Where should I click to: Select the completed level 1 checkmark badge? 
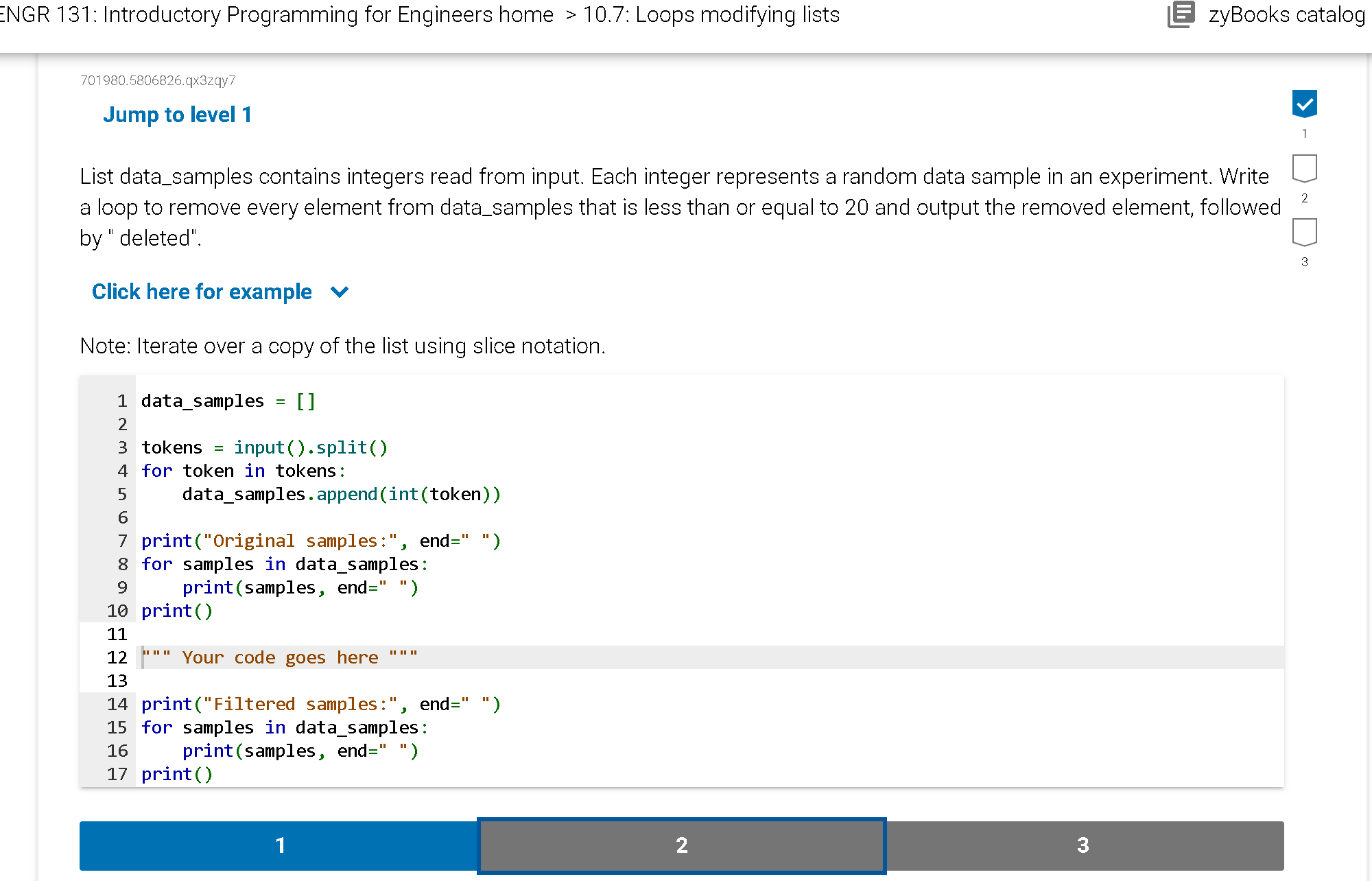1304,104
